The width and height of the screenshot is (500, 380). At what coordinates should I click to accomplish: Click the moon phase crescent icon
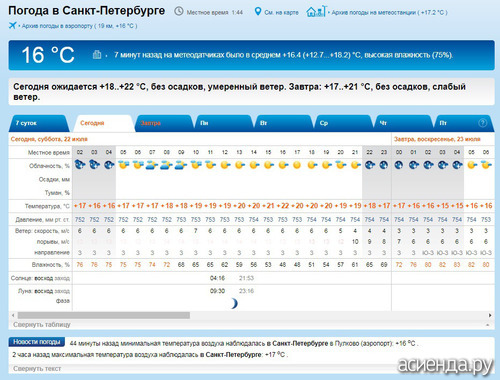(234, 303)
